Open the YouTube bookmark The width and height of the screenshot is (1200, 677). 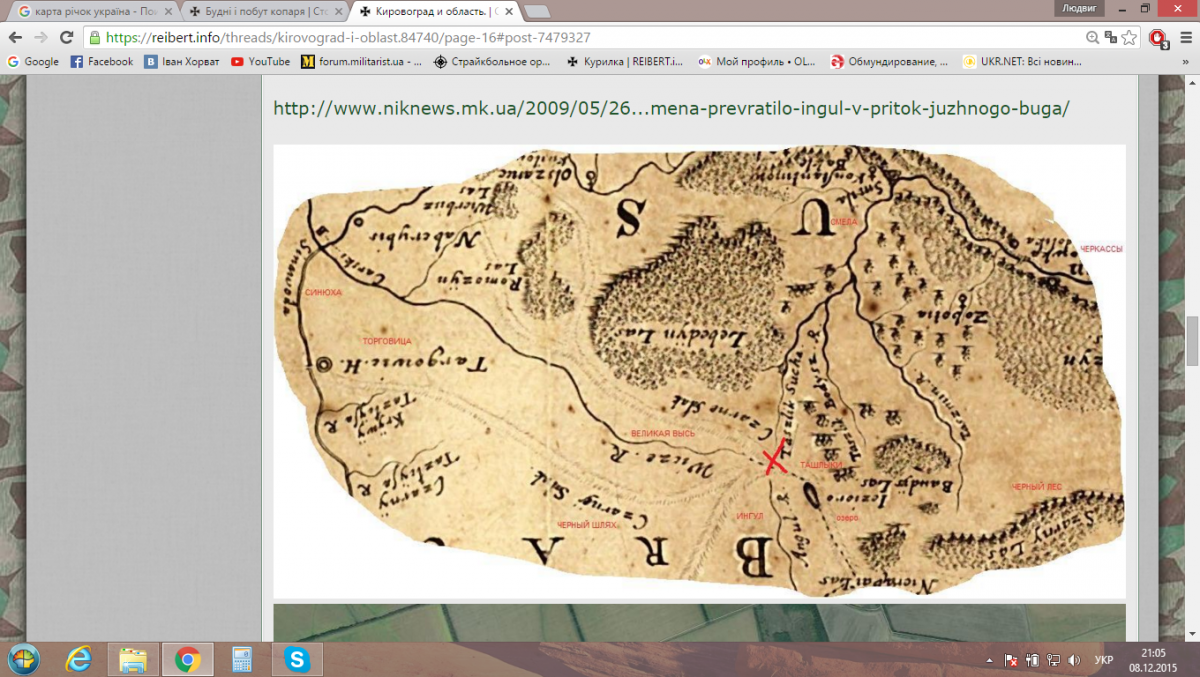click(260, 61)
